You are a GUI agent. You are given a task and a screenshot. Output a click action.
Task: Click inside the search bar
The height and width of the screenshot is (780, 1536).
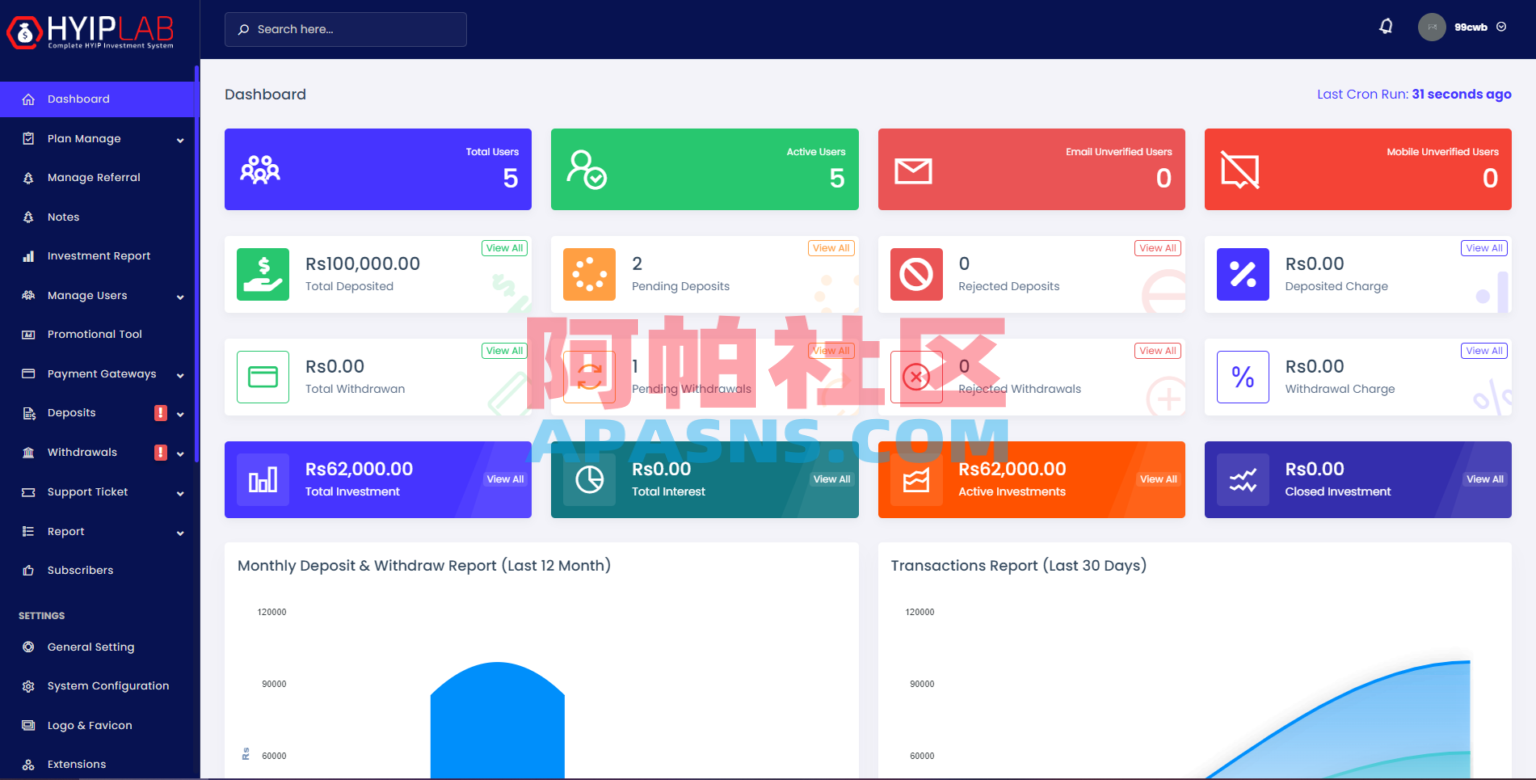point(345,29)
